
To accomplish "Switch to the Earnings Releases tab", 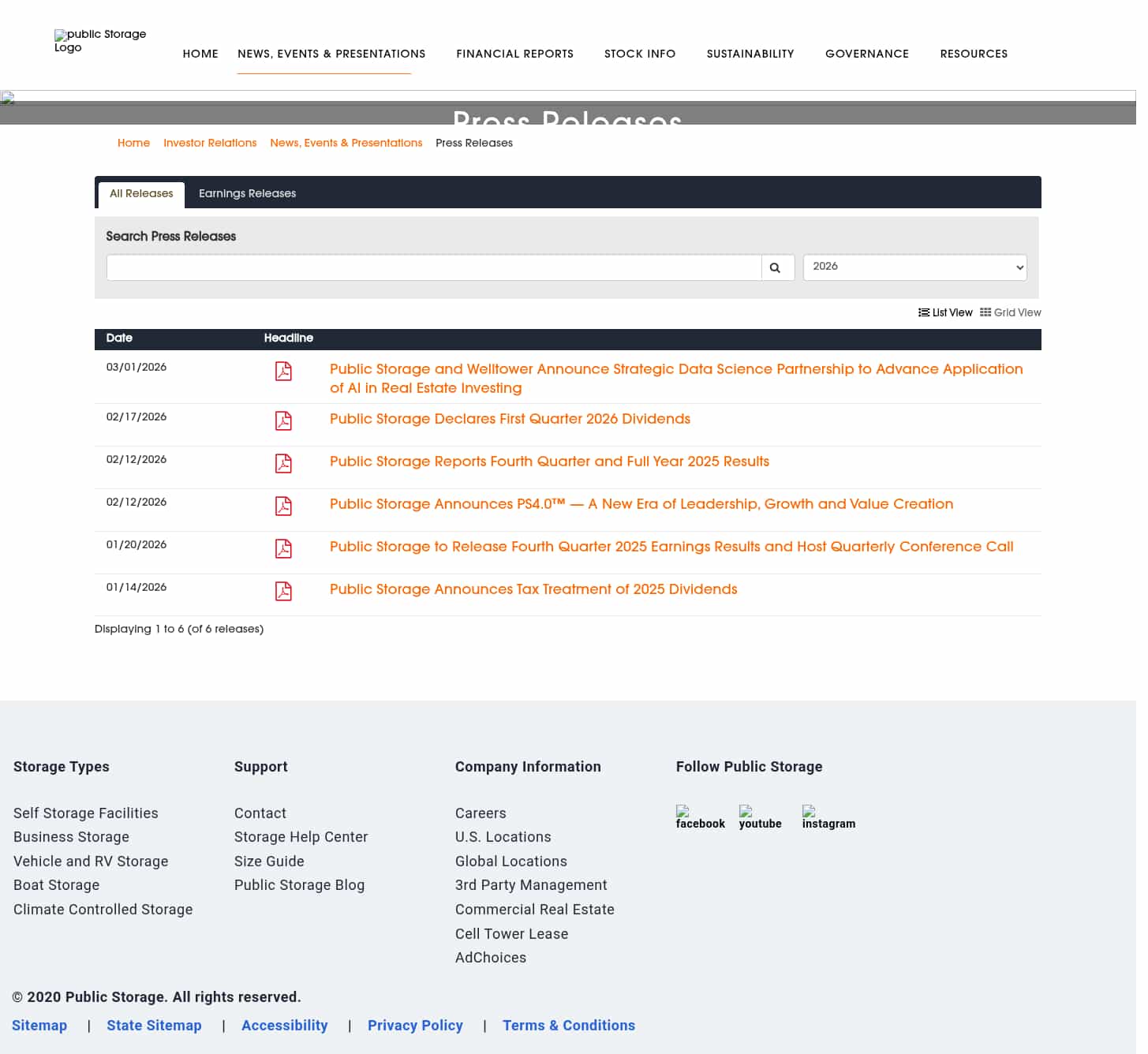I will [x=247, y=193].
